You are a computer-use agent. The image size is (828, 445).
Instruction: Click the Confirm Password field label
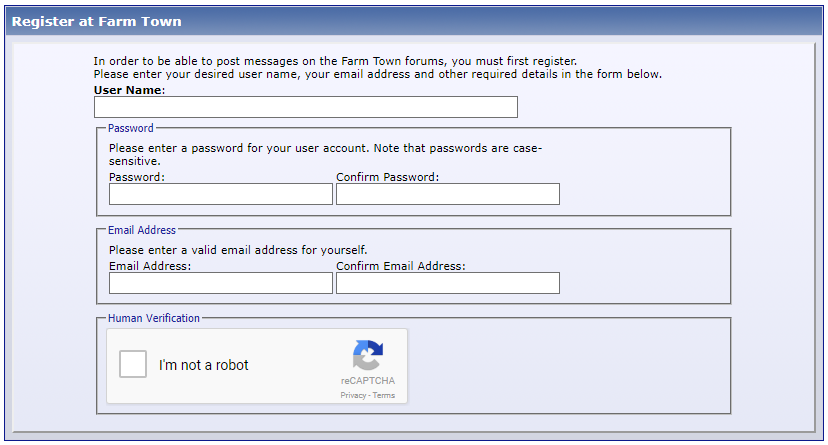pos(388,177)
